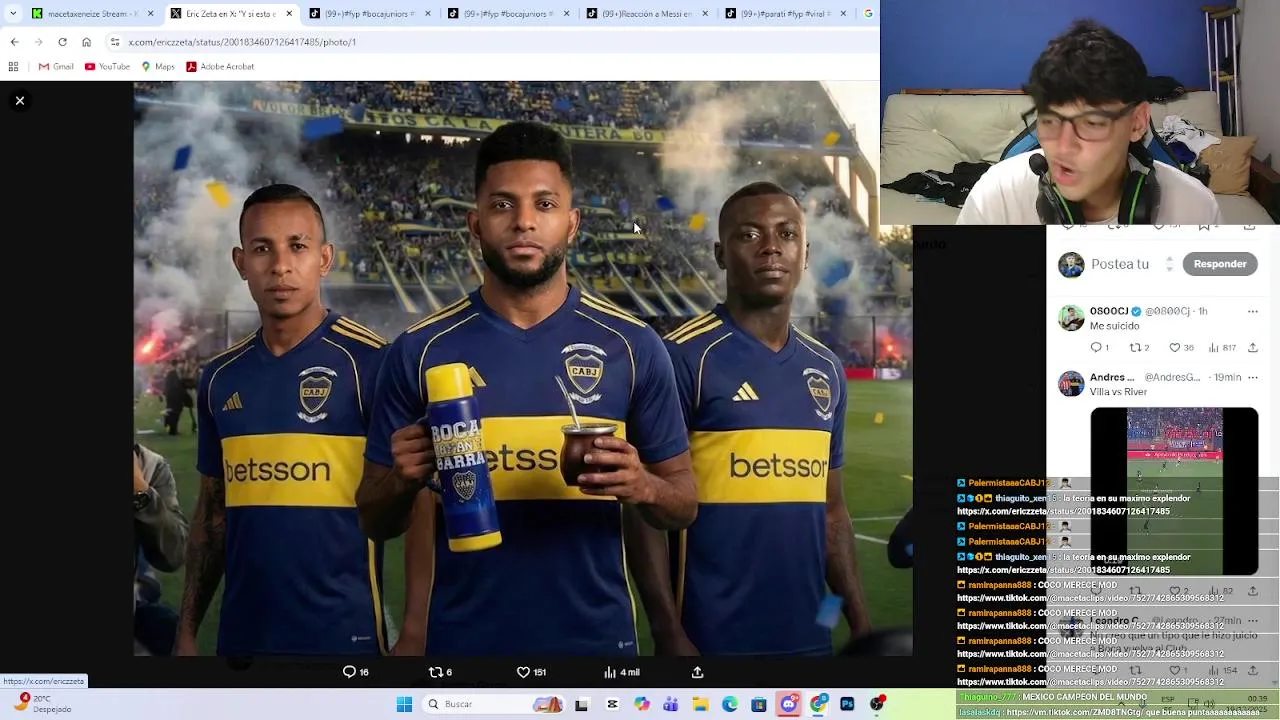Open the Maps bookmark
Viewport: 1280px width, 720px height.
158,67
